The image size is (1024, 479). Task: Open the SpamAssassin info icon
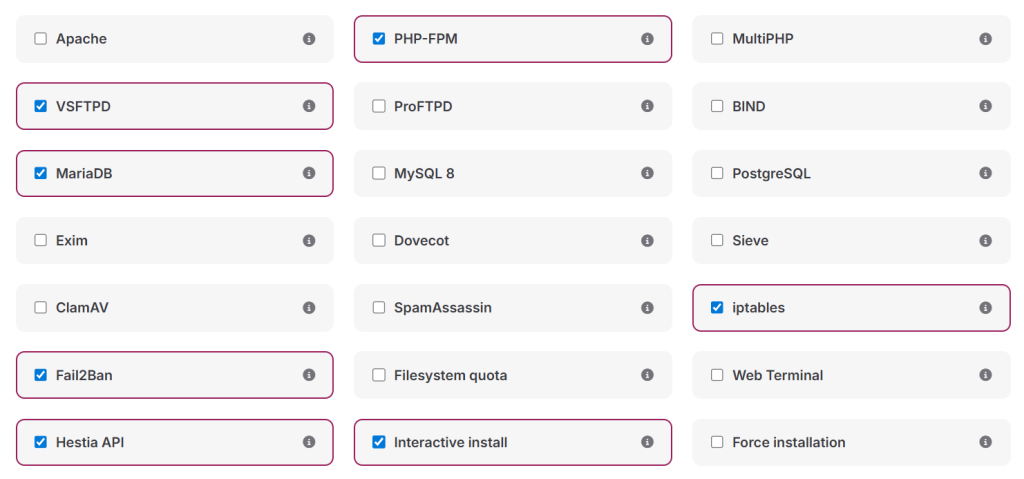point(647,308)
